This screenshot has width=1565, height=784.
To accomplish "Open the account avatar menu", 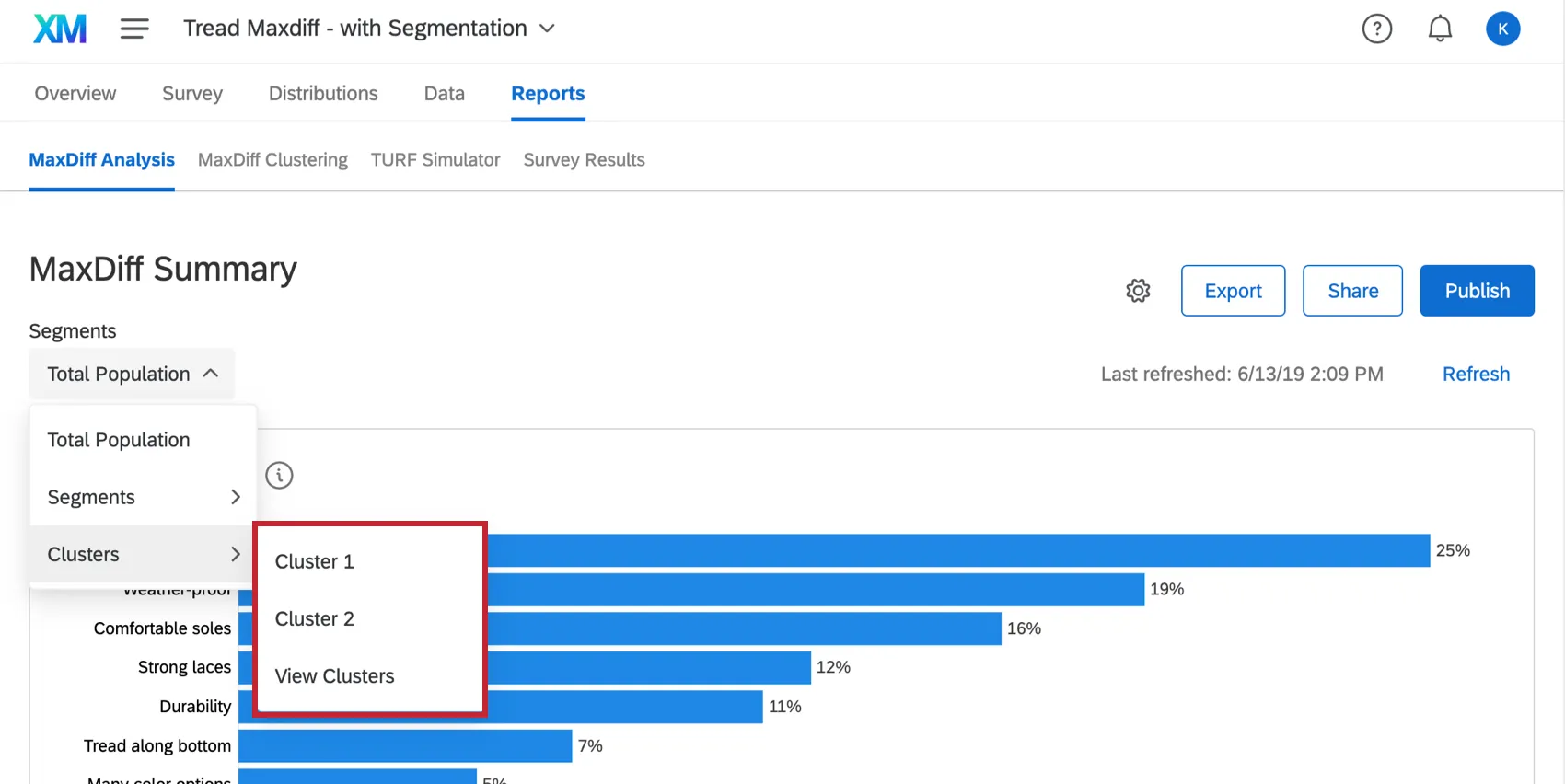I will tap(1503, 29).
